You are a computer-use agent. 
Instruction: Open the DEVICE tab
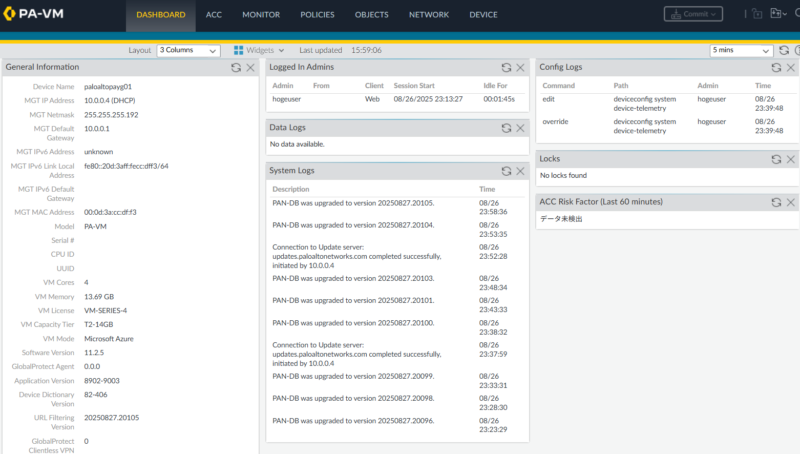(483, 15)
